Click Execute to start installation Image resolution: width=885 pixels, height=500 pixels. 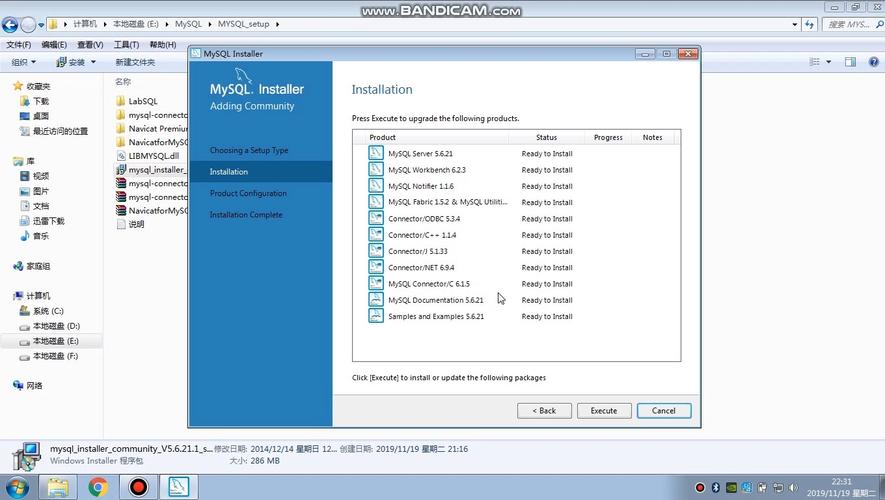click(604, 411)
